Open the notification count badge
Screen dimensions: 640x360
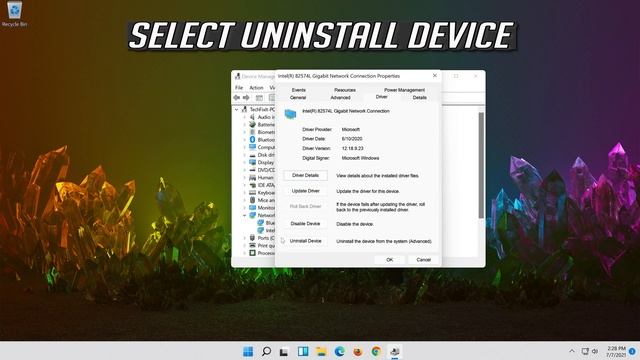tap(632, 351)
